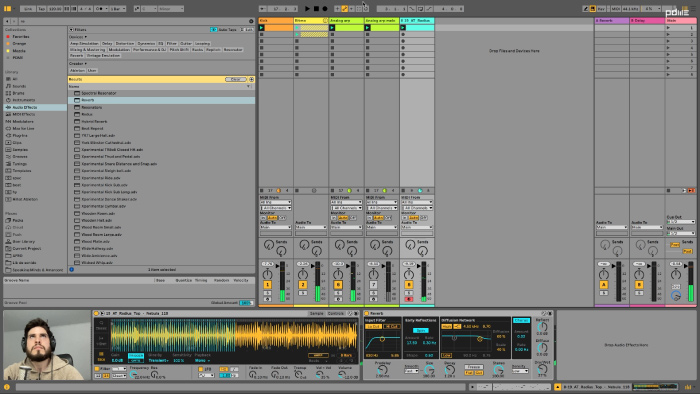This screenshot has width=700, height=394.
Task: Select the Modulation filter tag
Action: point(119,50)
